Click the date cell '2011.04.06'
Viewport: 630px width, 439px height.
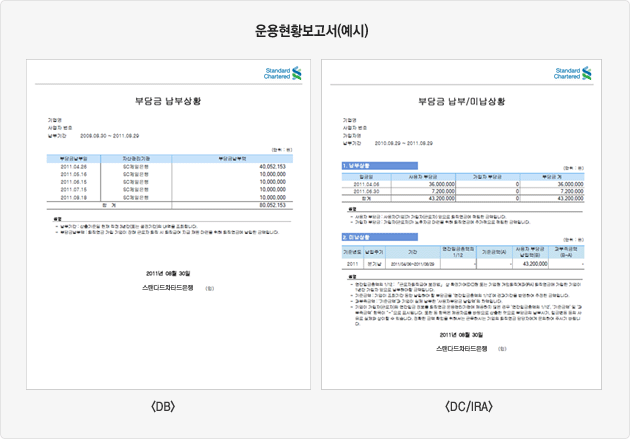coord(366,184)
